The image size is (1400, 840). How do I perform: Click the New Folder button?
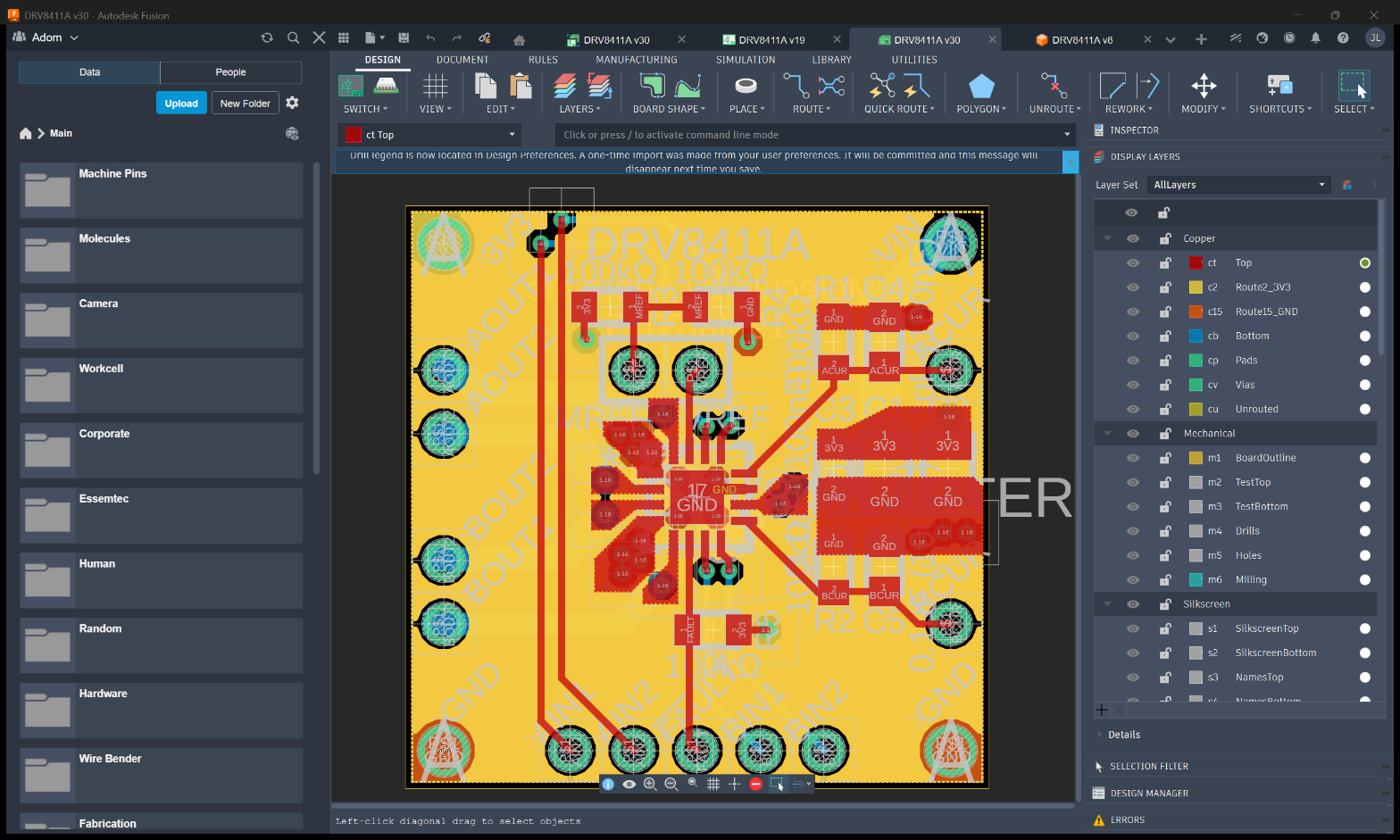tap(246, 104)
